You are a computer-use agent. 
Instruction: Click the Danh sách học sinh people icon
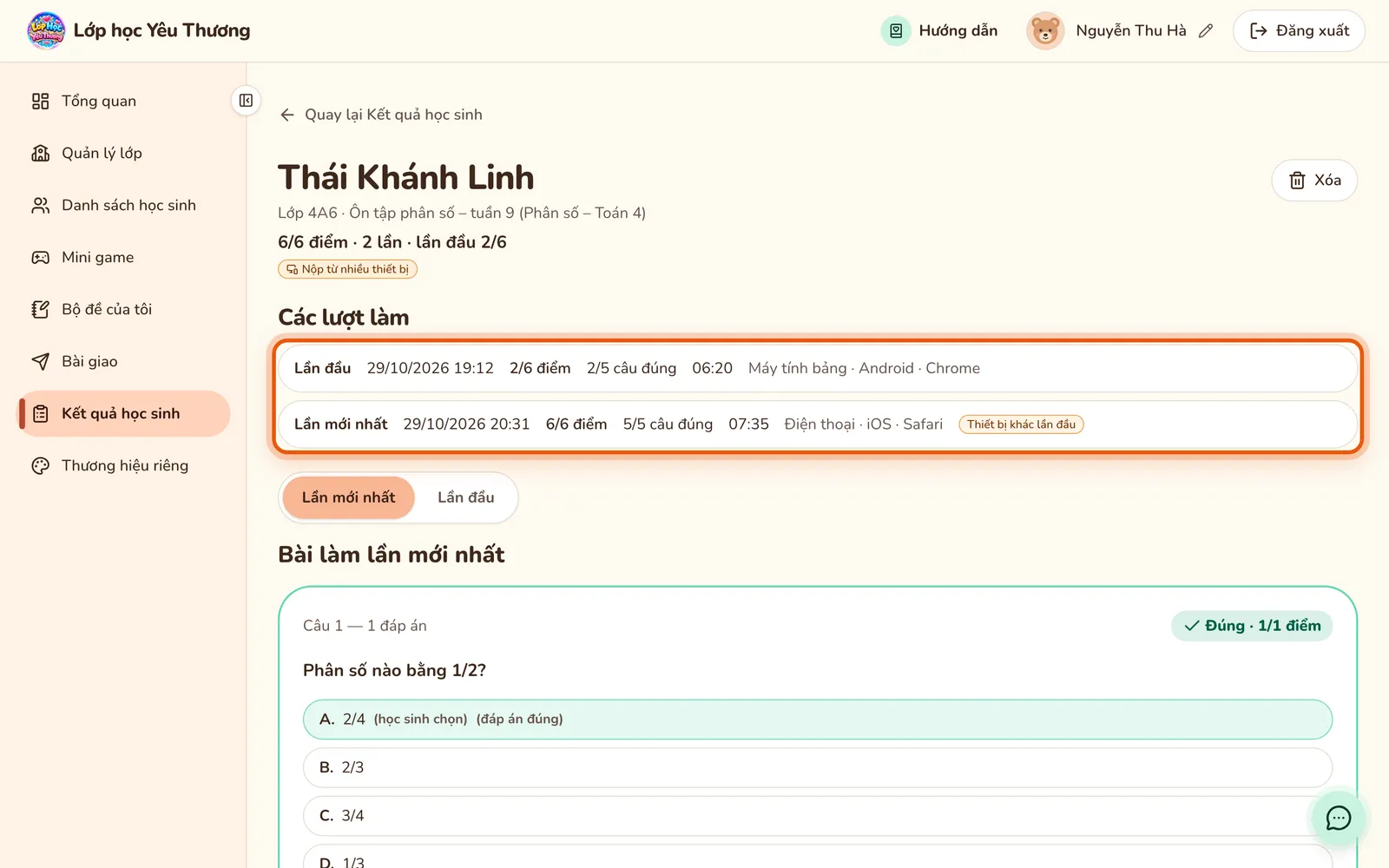(x=41, y=205)
